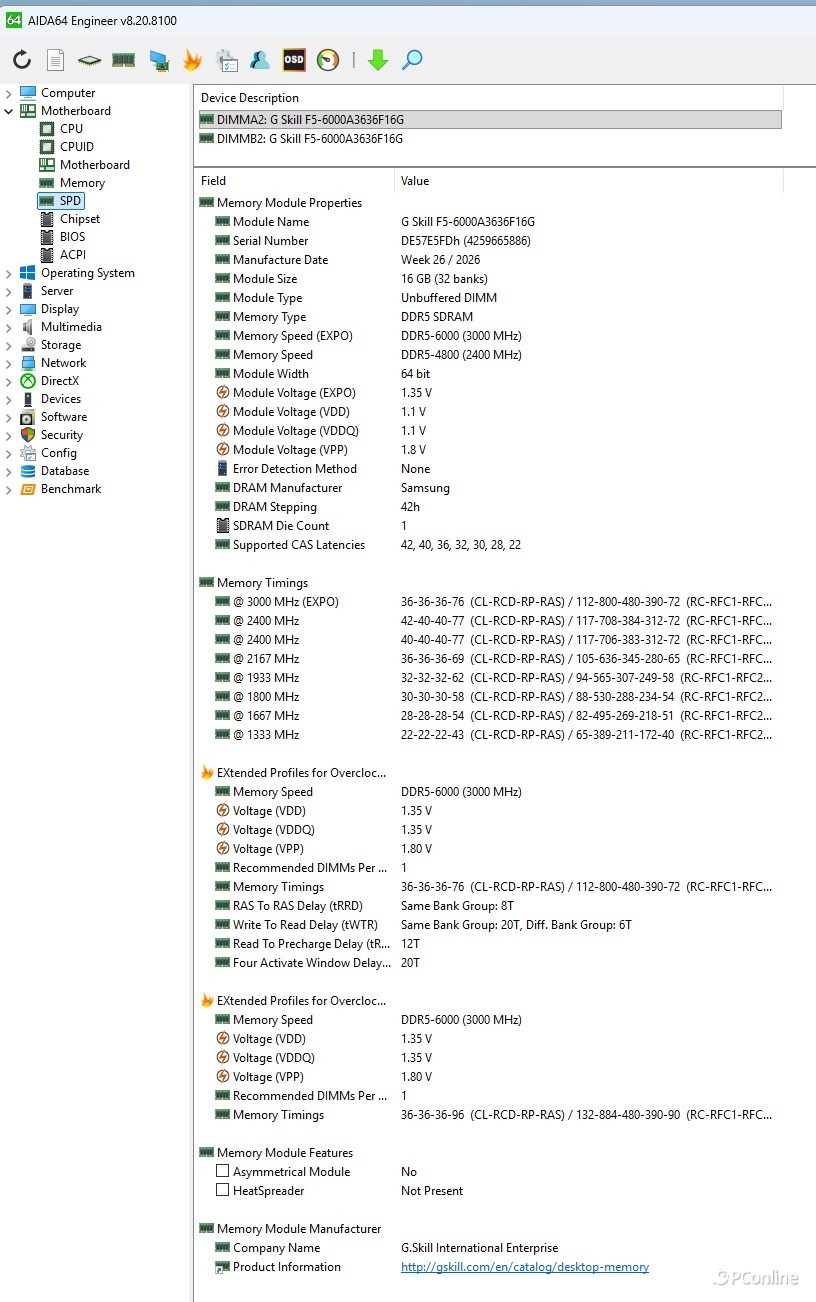Expand the DirectX tree node

[x=9, y=381]
